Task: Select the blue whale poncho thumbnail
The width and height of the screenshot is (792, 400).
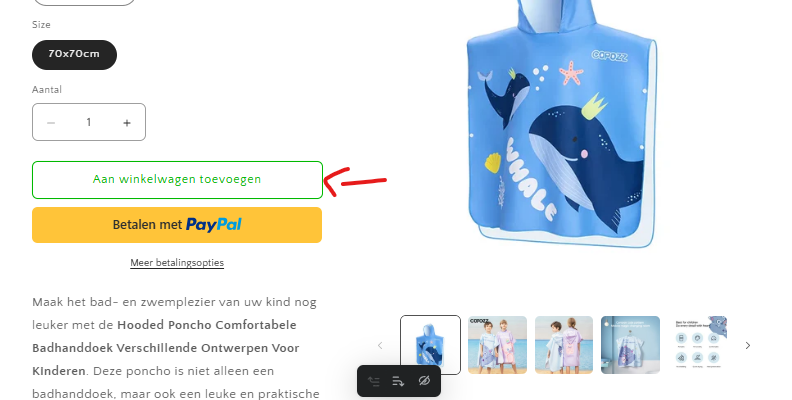Action: 430,345
